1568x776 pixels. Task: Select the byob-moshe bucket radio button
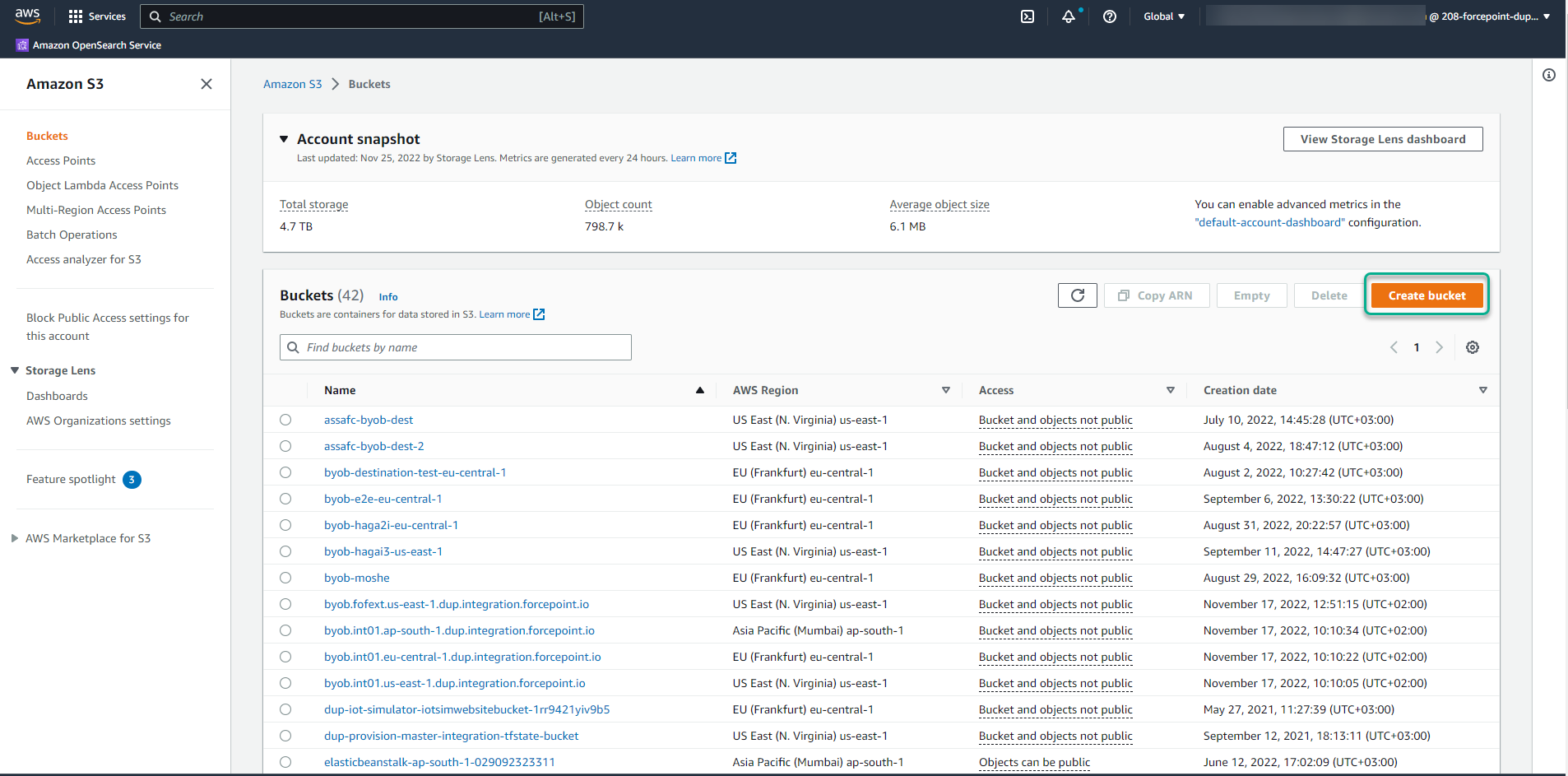click(x=285, y=578)
